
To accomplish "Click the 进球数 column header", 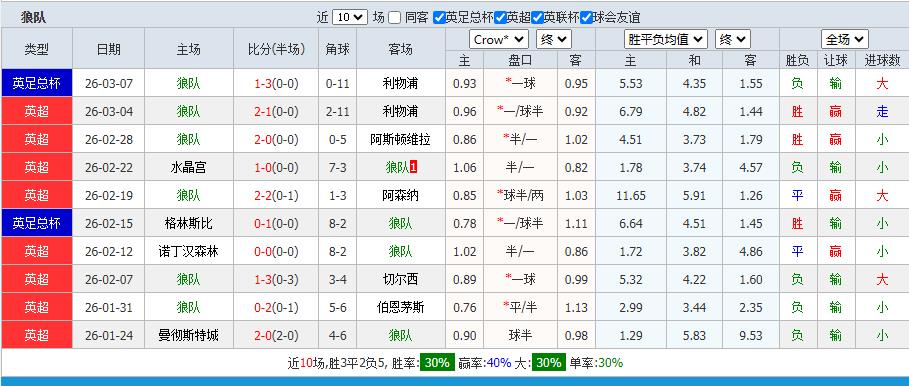I will 882,60.
